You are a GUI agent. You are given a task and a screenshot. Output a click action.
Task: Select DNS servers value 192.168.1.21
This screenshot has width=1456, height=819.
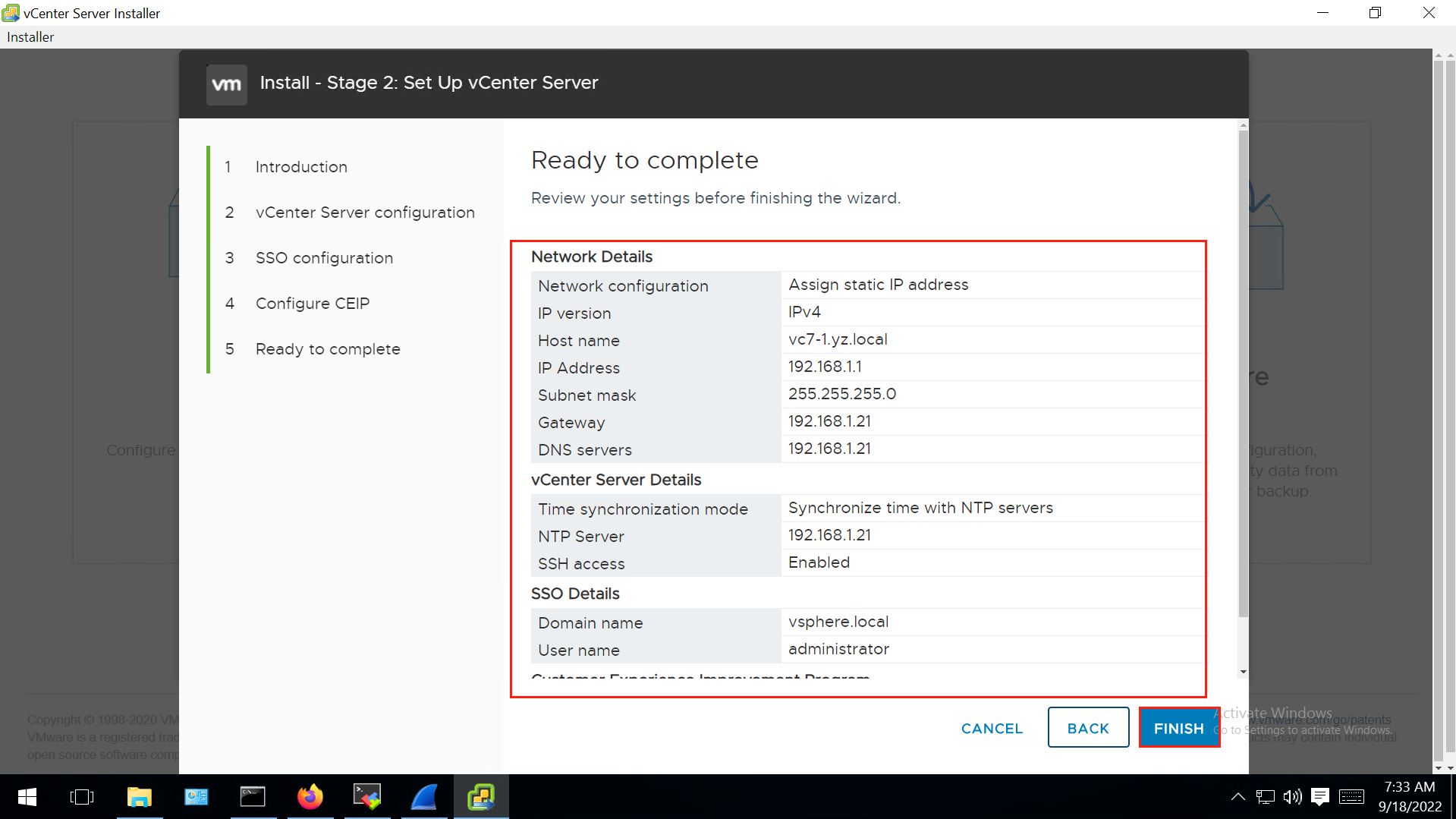click(829, 449)
